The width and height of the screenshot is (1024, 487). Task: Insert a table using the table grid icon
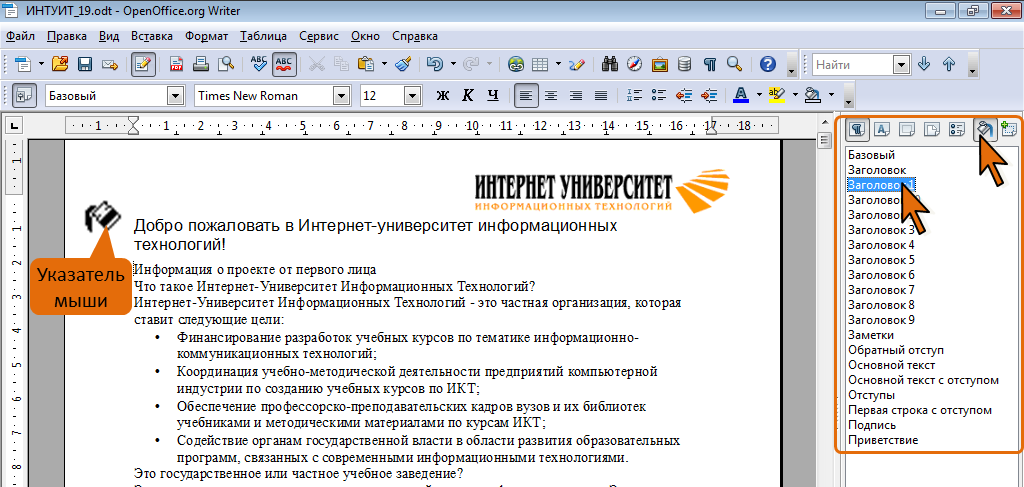[x=539, y=64]
